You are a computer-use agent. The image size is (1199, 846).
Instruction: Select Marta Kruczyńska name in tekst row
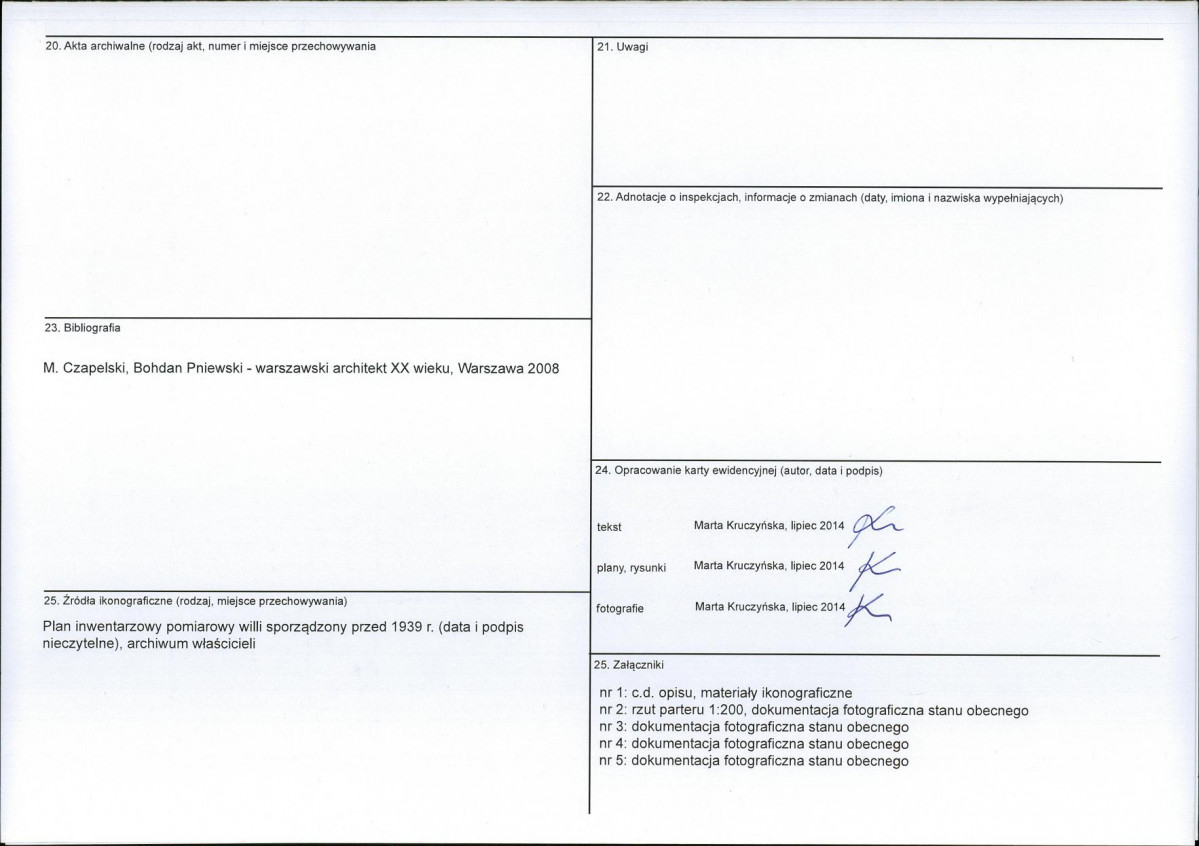(x=739, y=525)
